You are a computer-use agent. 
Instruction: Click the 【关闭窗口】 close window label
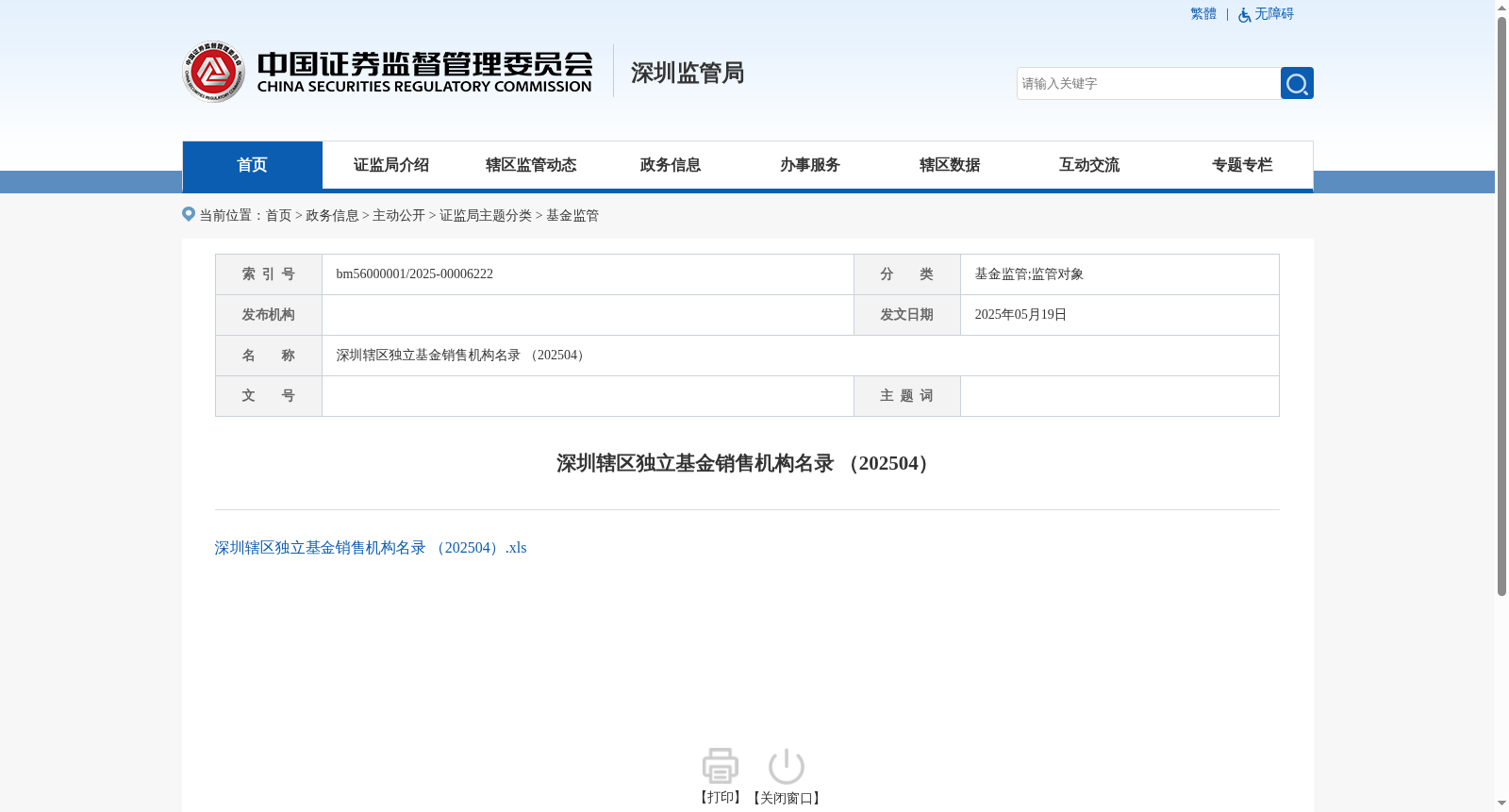(787, 798)
